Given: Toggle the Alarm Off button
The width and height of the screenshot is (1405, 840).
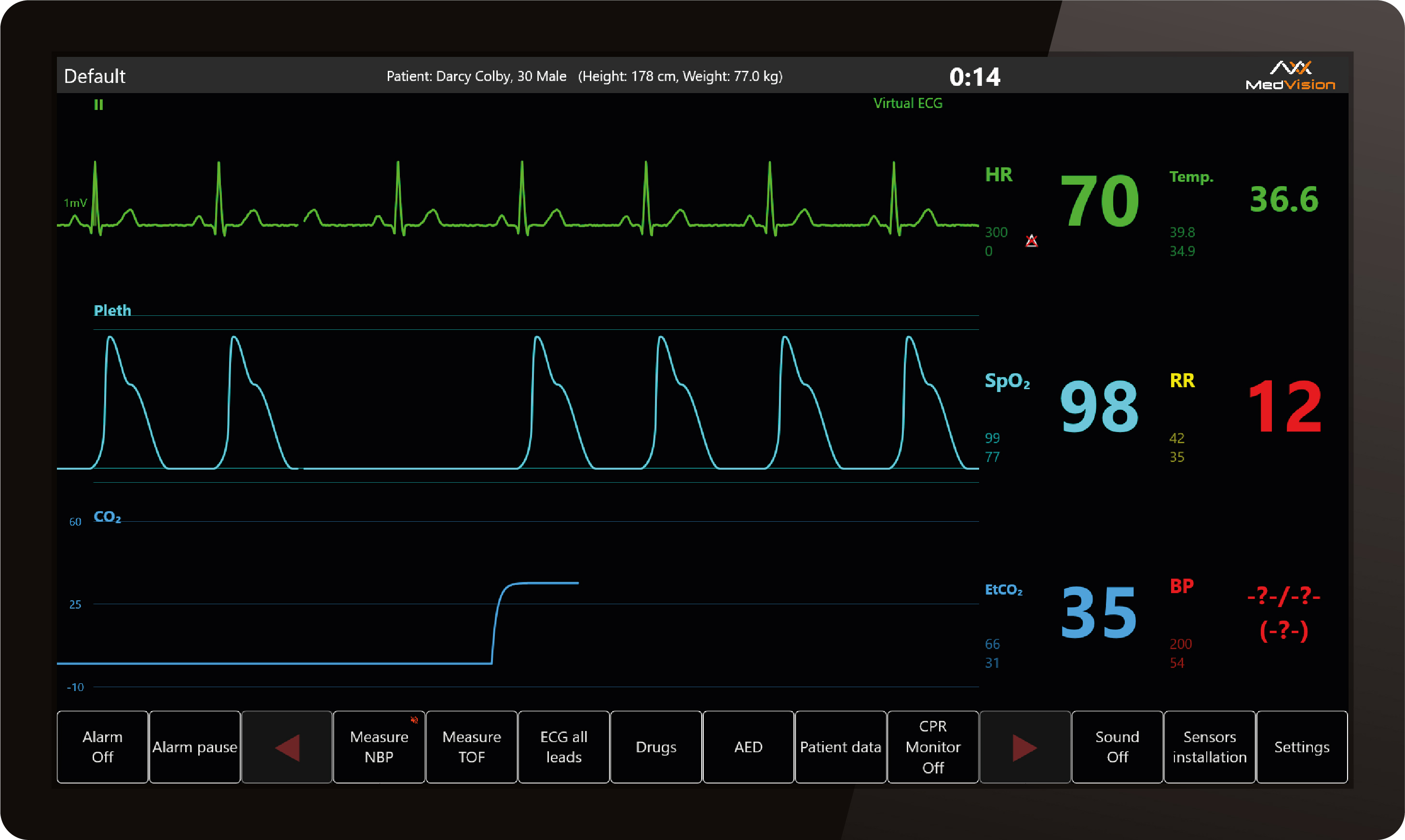Looking at the screenshot, I should click(x=102, y=747).
